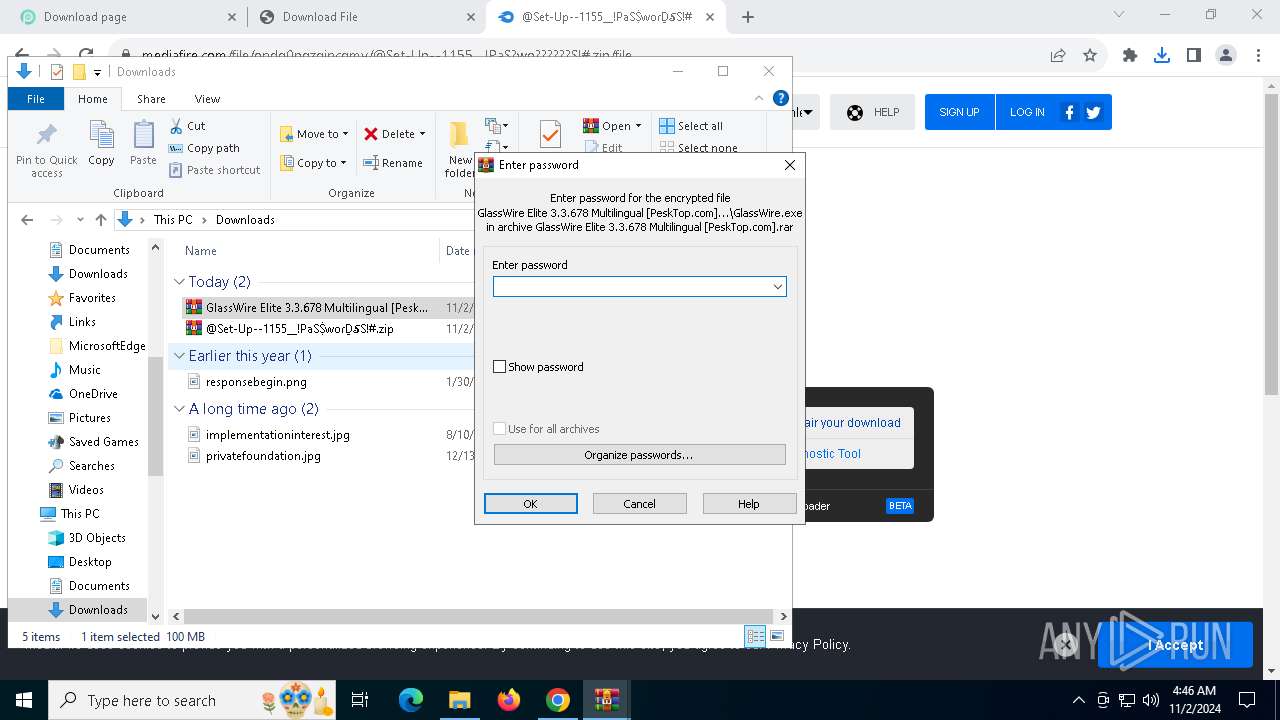Enable Show password checkbox
The image size is (1280, 720).
(x=500, y=367)
